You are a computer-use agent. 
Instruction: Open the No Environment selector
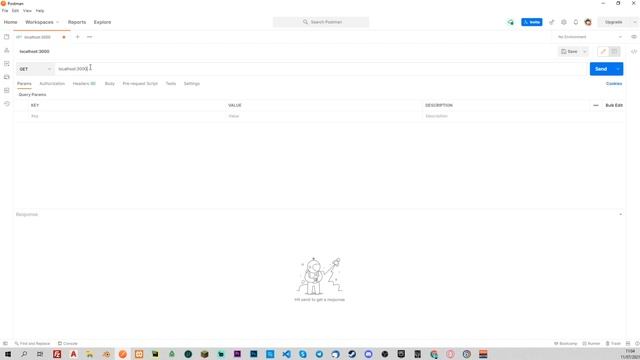coord(589,37)
